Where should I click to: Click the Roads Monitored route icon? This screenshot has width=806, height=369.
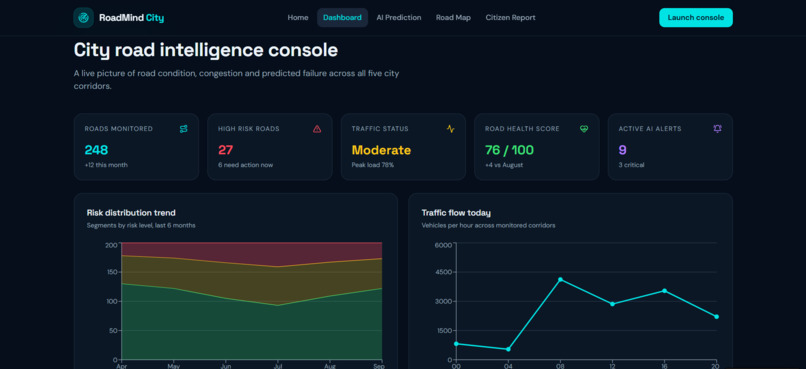[x=184, y=129]
